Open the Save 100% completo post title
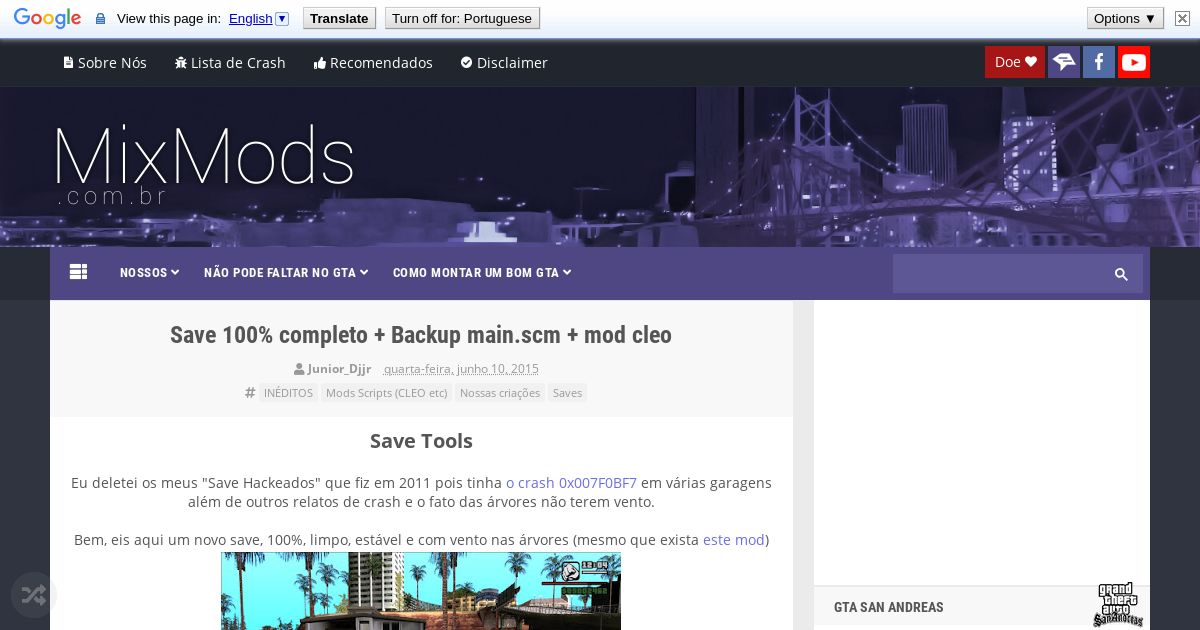Screen dimensions: 1200x630 (x=421, y=335)
